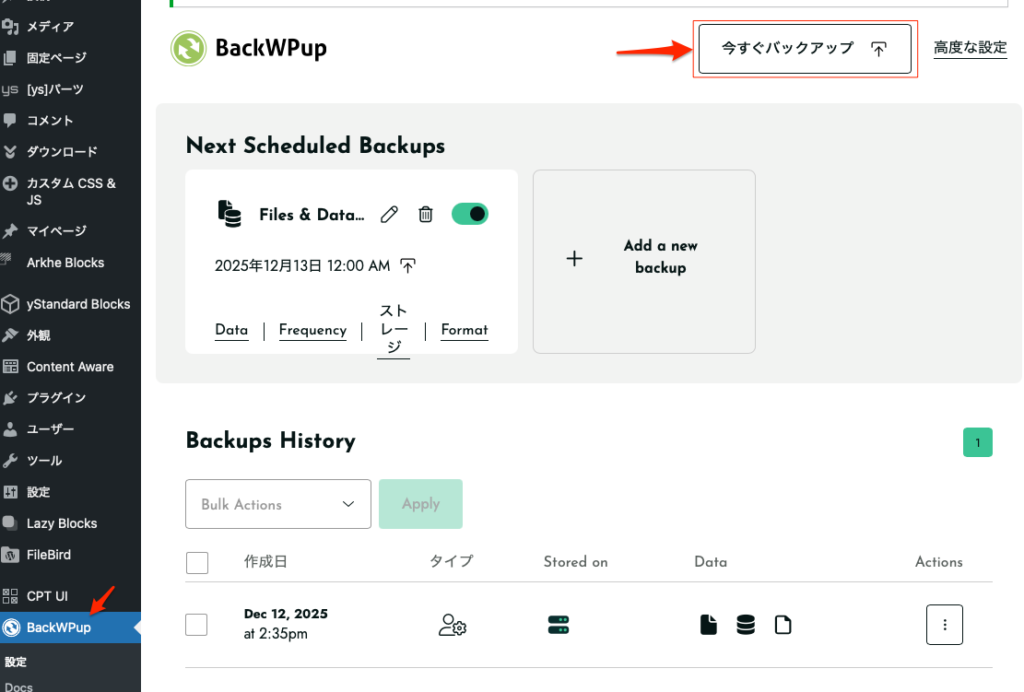The height and width of the screenshot is (692, 1024).
Task: Click the user-settings type icon in history row
Action: tap(453, 625)
